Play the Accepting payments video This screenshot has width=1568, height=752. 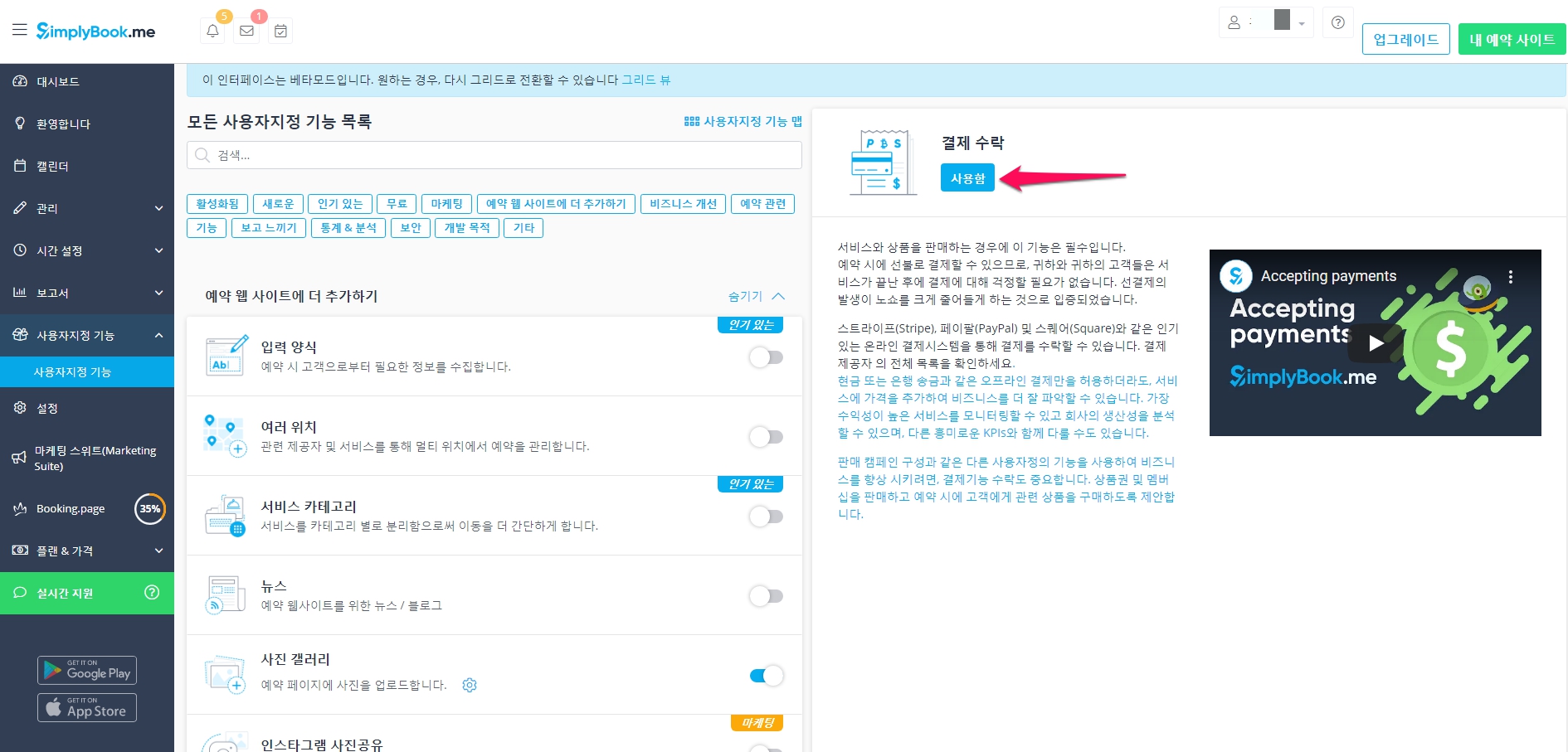(1375, 342)
